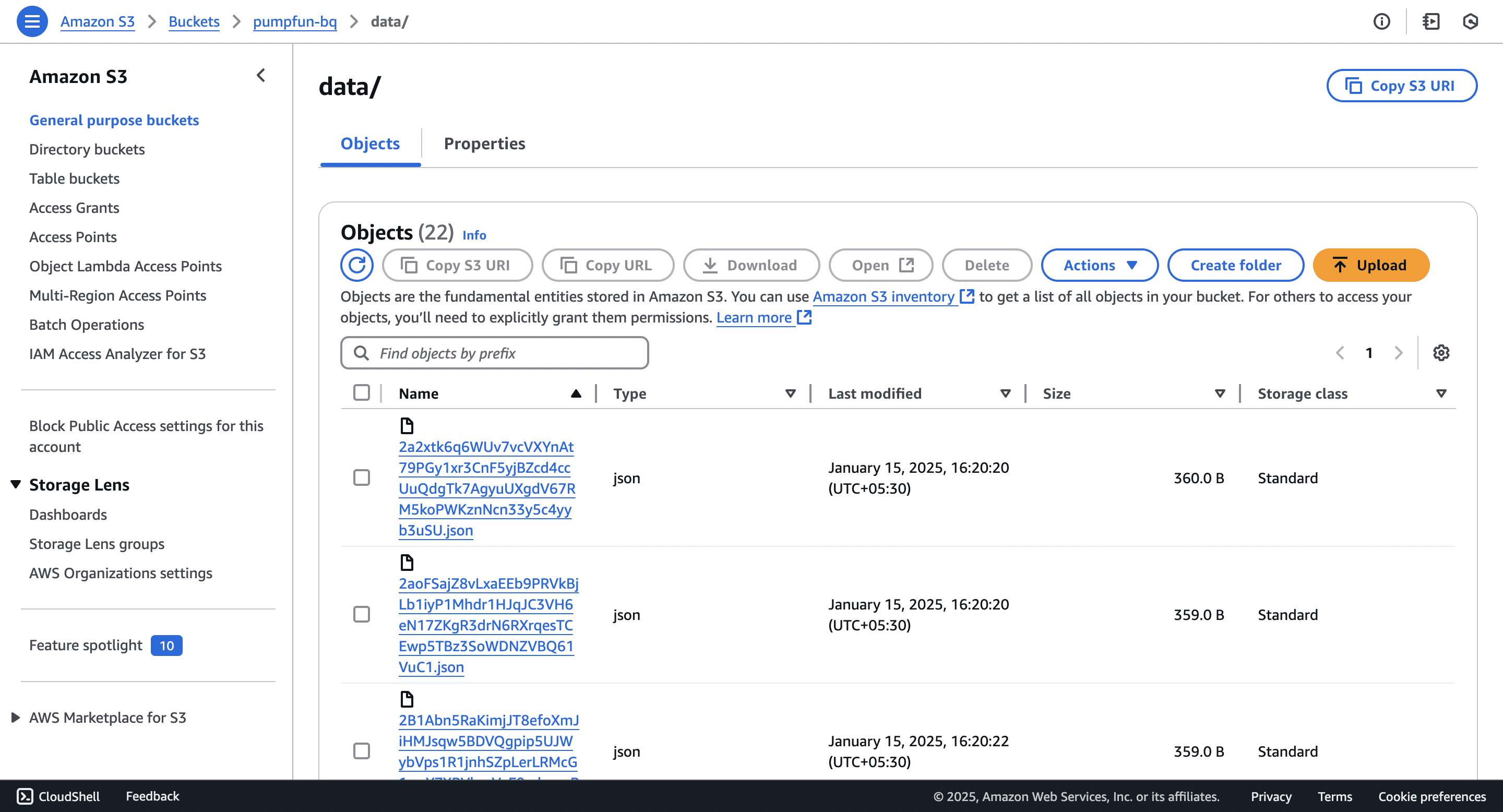Open IAM Access Analyzer for S3
1503x812 pixels.
tap(117, 353)
